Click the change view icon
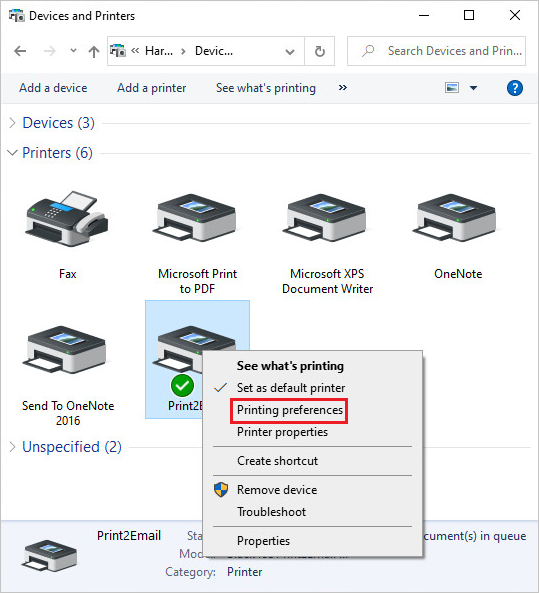This screenshot has height=593, width=539. coord(452,88)
